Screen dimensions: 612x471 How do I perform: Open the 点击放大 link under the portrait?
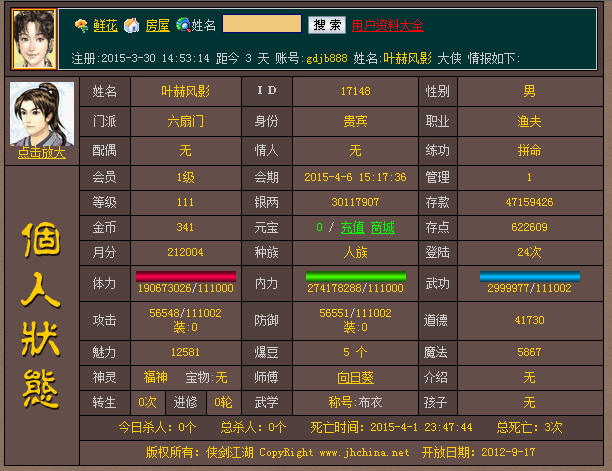point(42,153)
